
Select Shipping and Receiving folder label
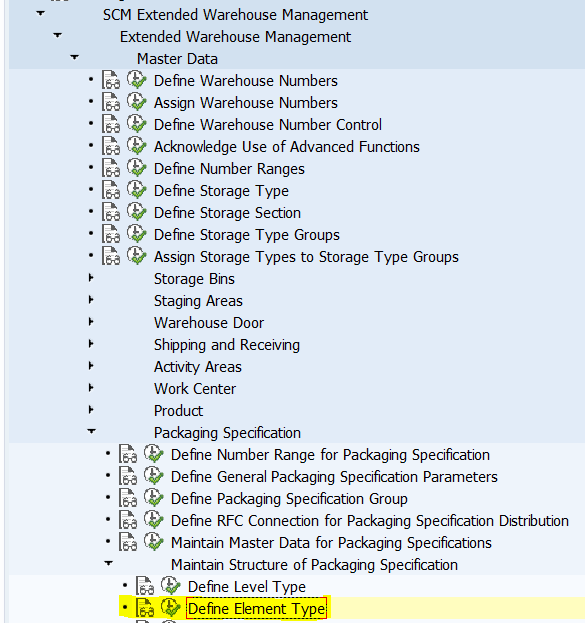click(x=227, y=345)
